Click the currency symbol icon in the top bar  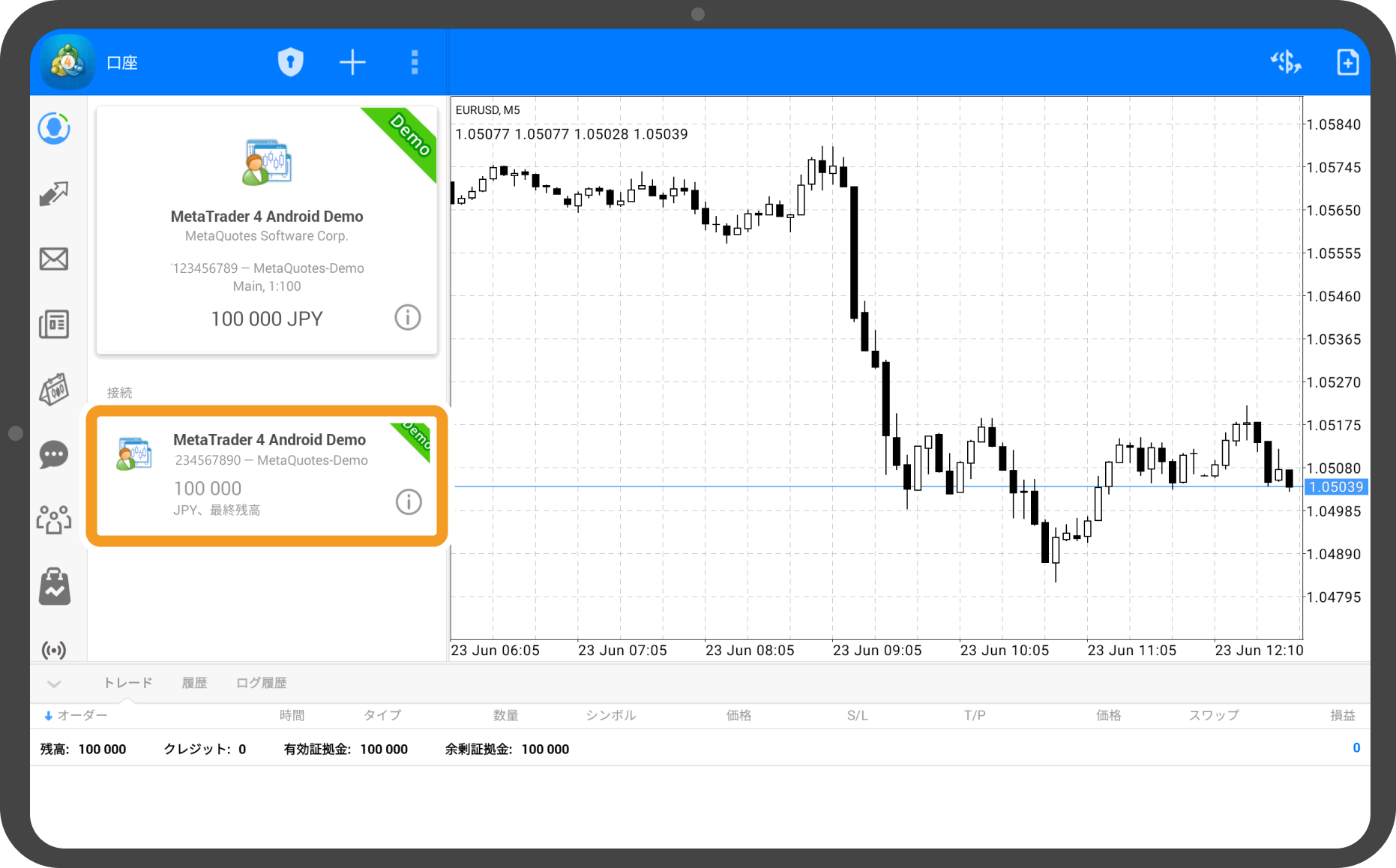pyautogui.click(x=1286, y=62)
